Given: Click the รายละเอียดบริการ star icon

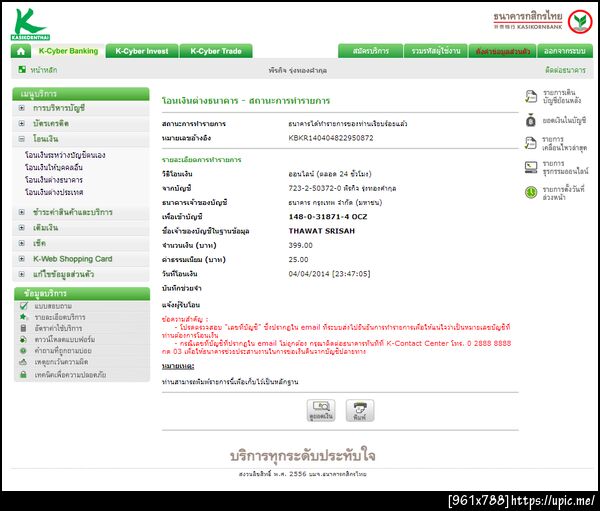Looking at the screenshot, I should coord(23,317).
